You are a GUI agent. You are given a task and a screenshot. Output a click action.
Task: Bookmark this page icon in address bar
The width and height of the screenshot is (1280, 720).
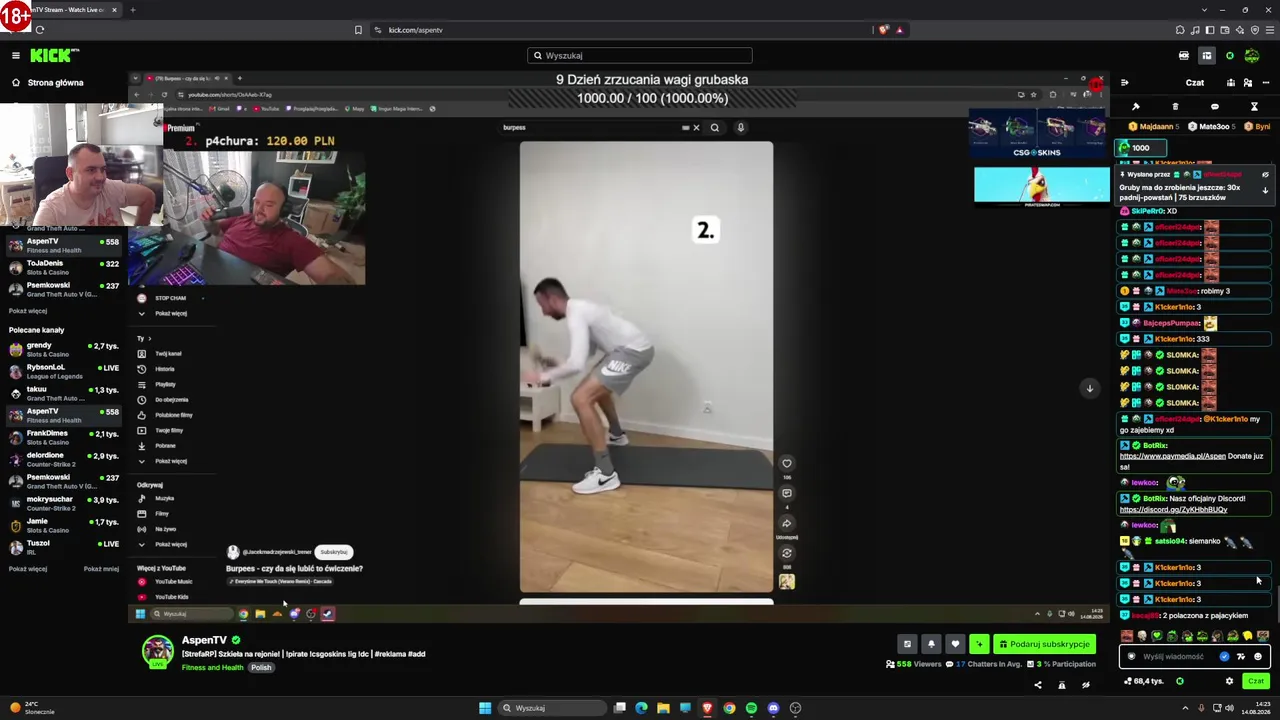(x=358, y=30)
